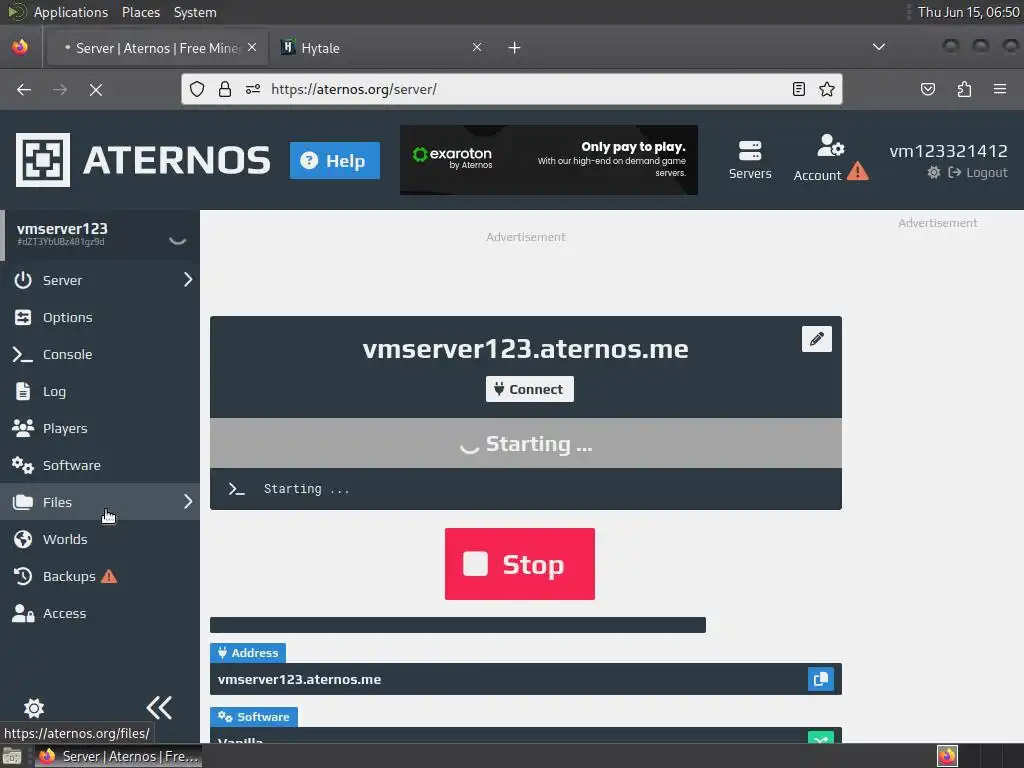Viewport: 1024px width, 768px height.
Task: Copy the server address with copy icon
Action: (821, 679)
